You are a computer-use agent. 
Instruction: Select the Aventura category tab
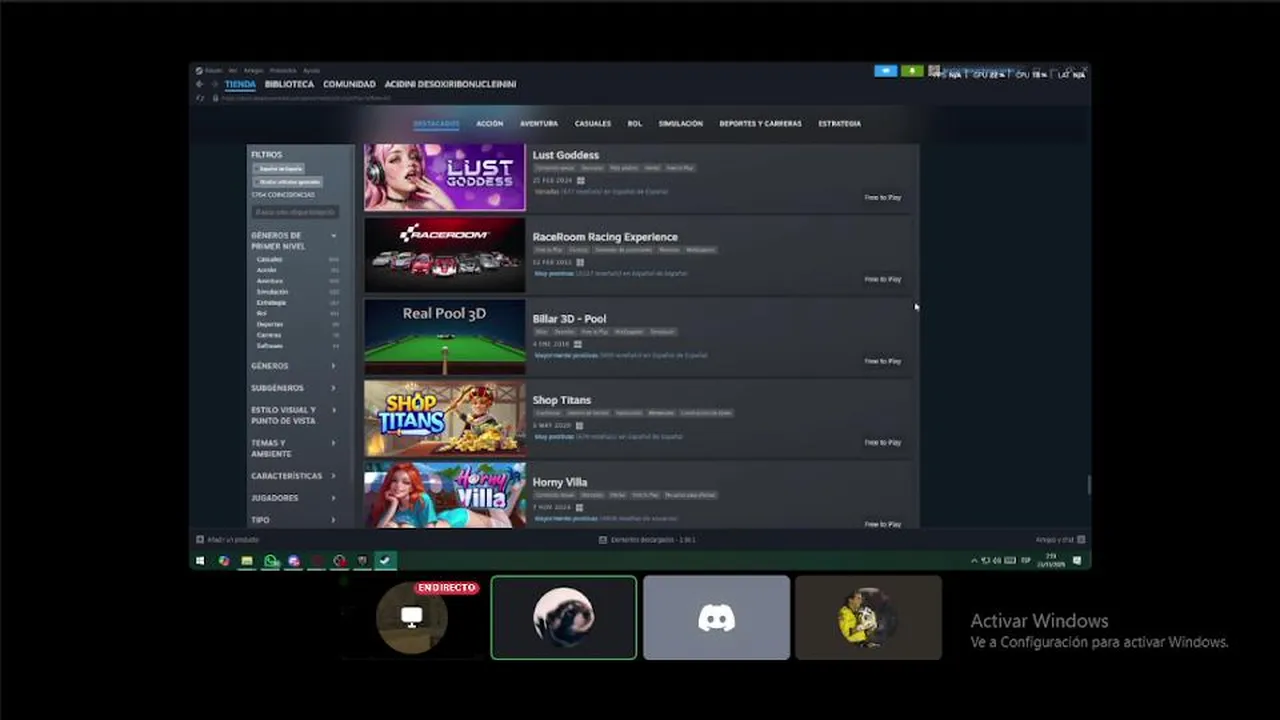pyautogui.click(x=539, y=124)
